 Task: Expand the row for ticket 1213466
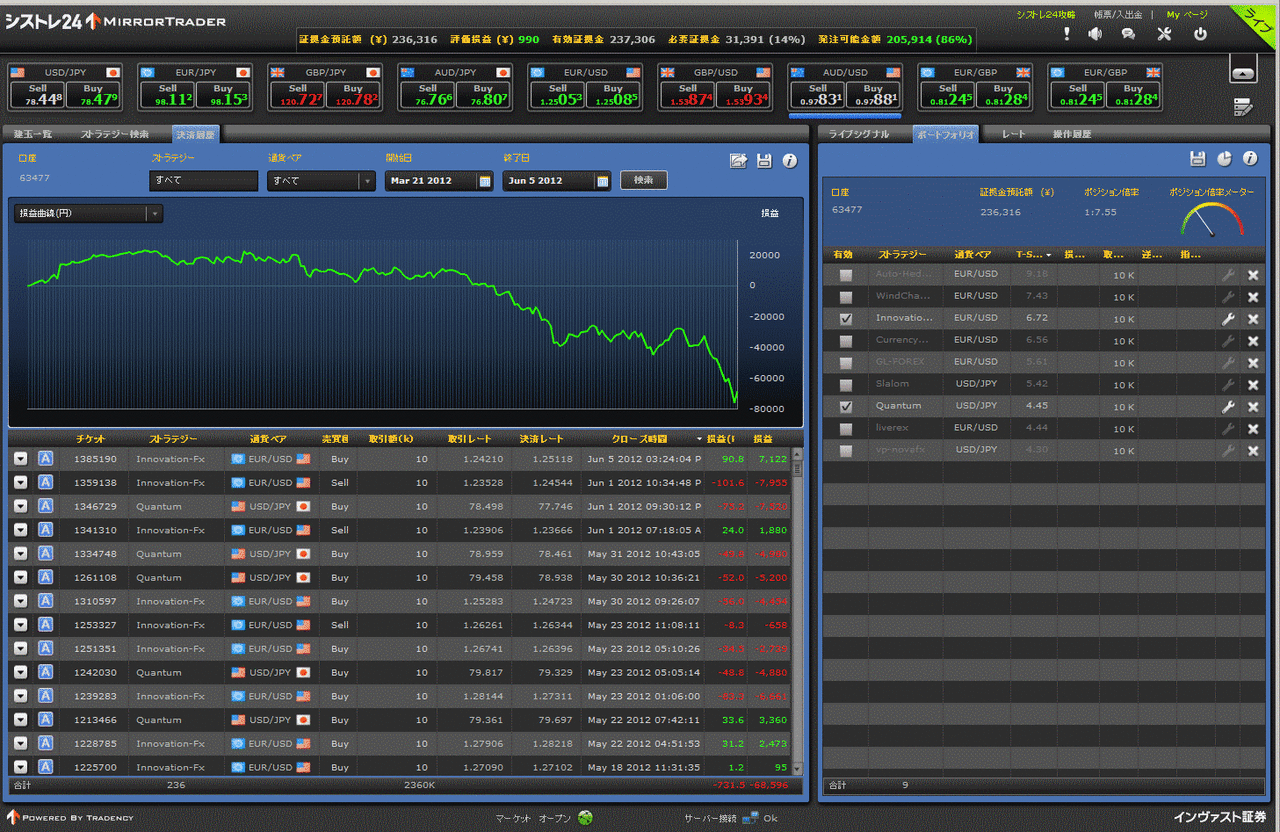point(20,720)
